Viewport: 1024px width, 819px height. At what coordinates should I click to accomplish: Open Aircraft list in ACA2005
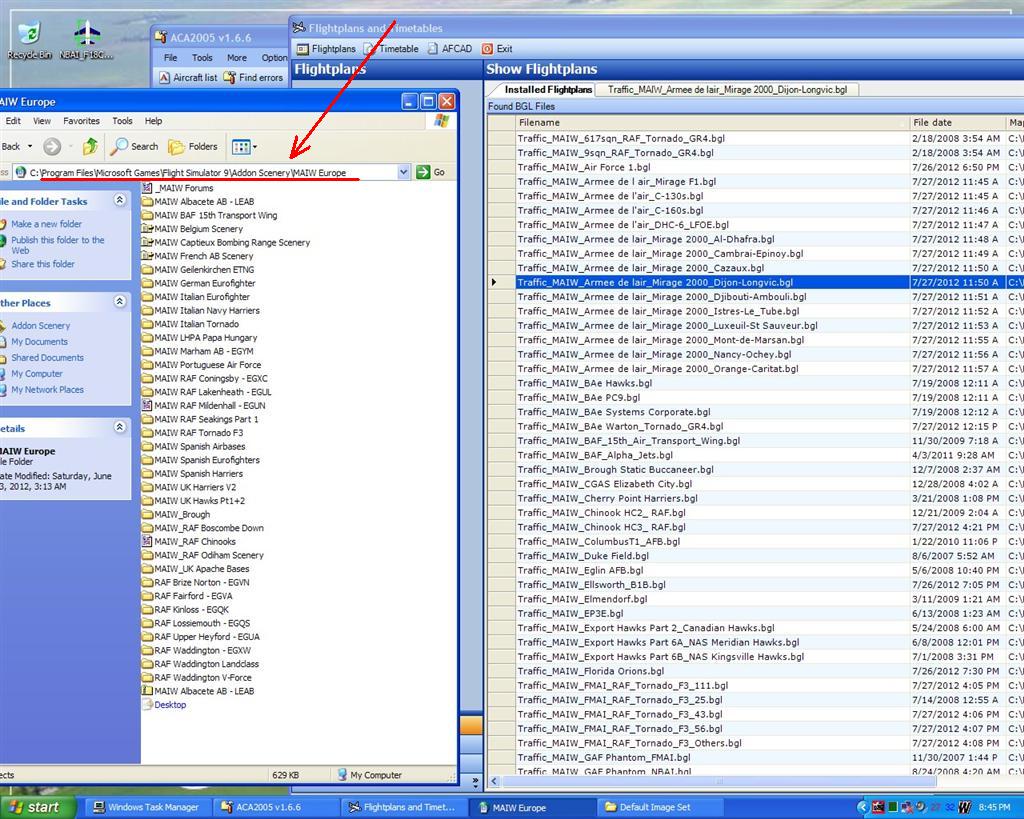click(x=188, y=78)
